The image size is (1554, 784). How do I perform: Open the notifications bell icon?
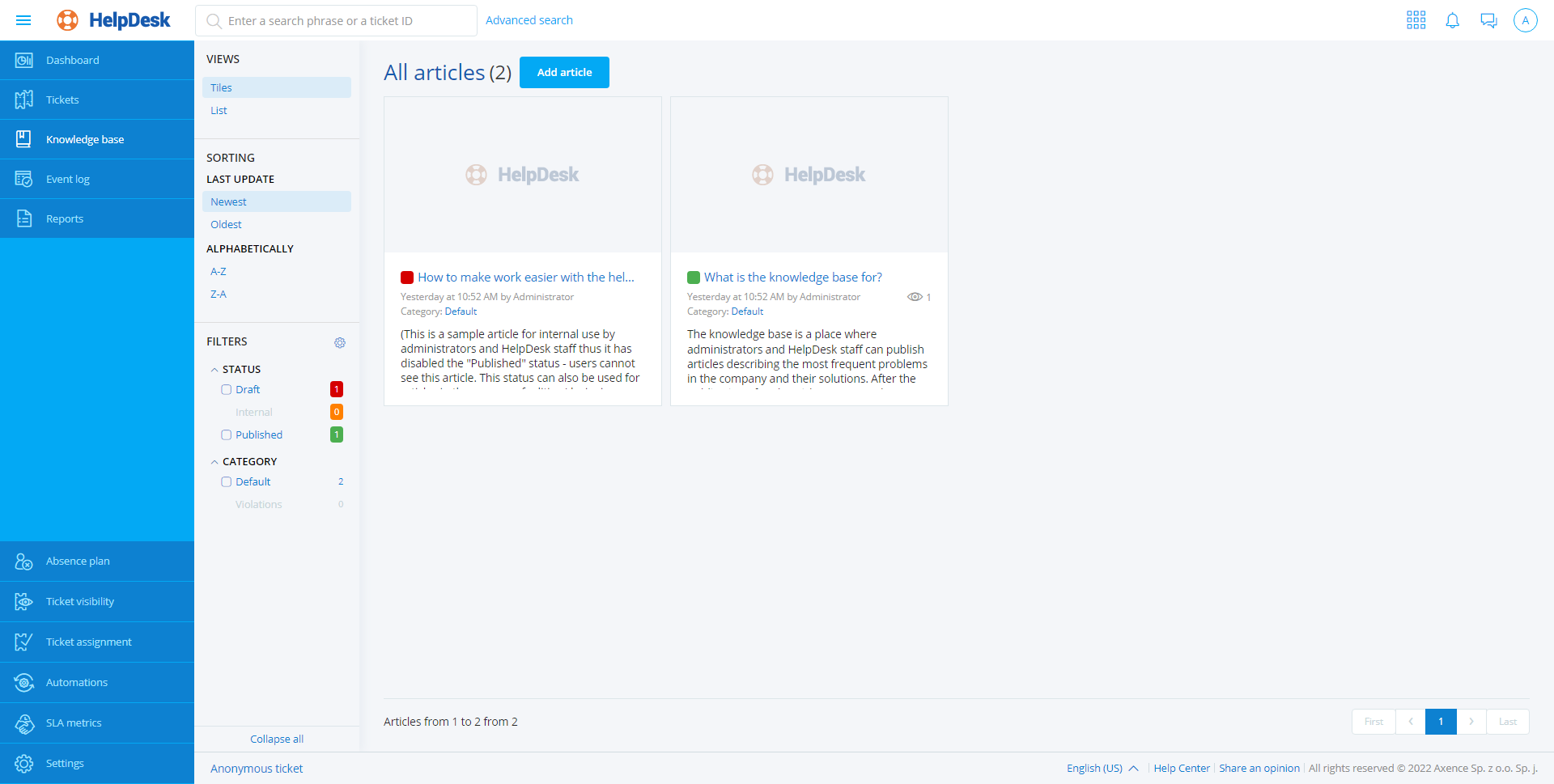[1452, 20]
